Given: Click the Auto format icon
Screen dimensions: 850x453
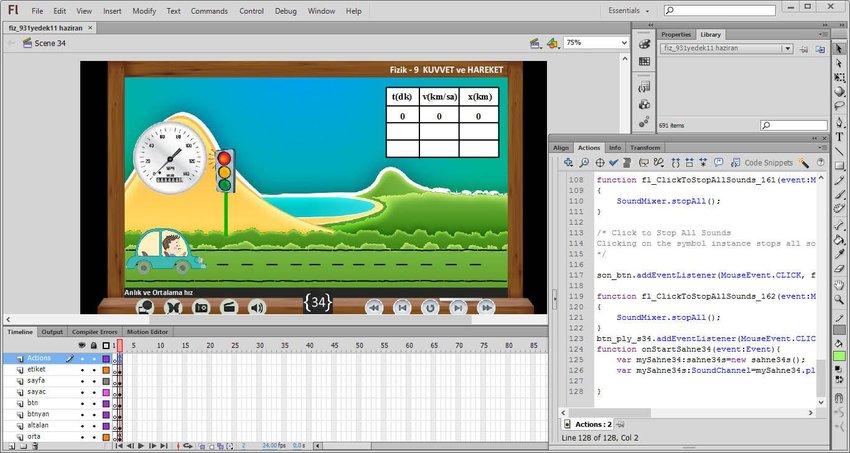Looking at the screenshot, I should tap(626, 162).
